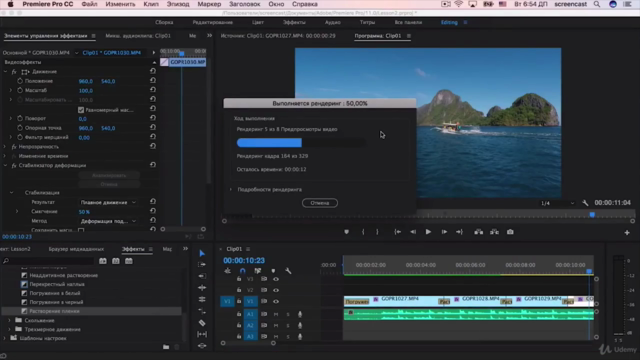Open the Clip menu
Viewport: 640px width, 360px height.
151,4
